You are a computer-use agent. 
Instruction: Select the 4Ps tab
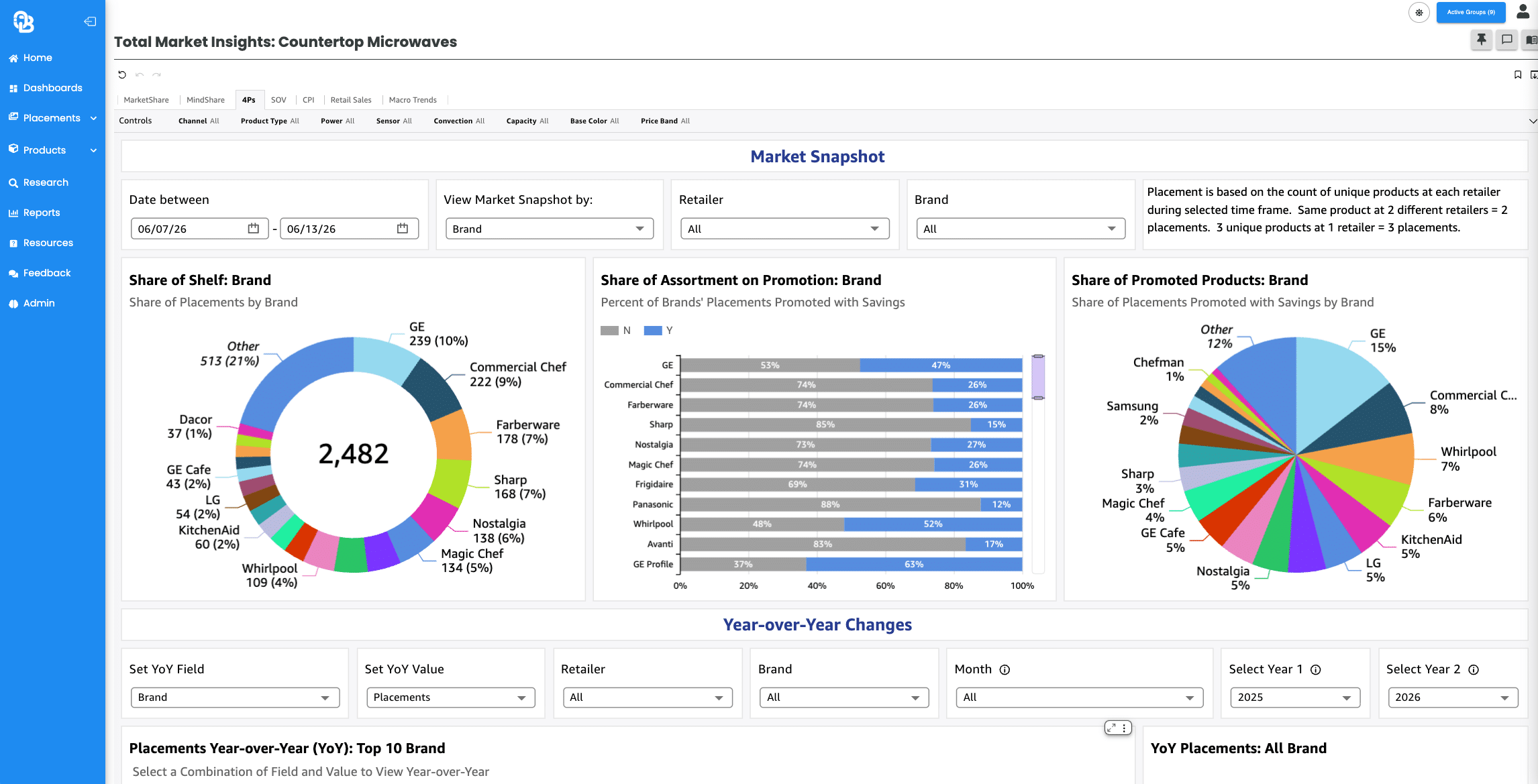click(249, 100)
